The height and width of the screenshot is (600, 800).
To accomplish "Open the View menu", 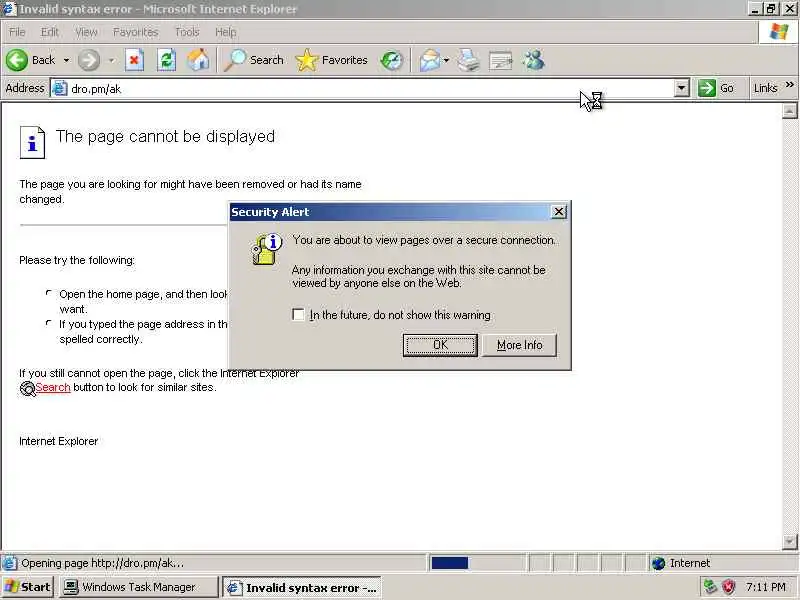I will [86, 32].
